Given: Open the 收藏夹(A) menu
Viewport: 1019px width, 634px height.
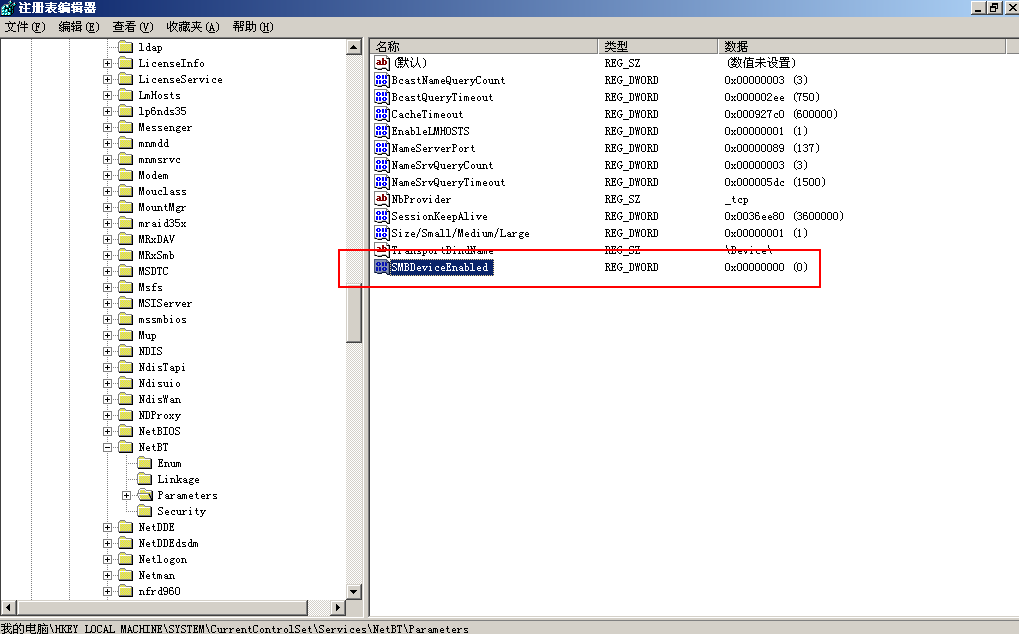Looking at the screenshot, I should (x=190, y=27).
